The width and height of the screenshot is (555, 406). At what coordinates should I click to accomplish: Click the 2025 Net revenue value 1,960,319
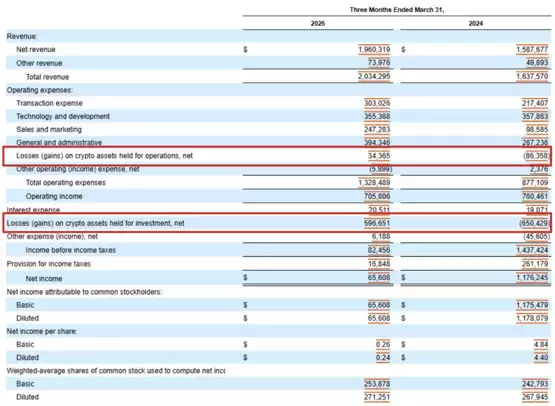pyautogui.click(x=374, y=49)
